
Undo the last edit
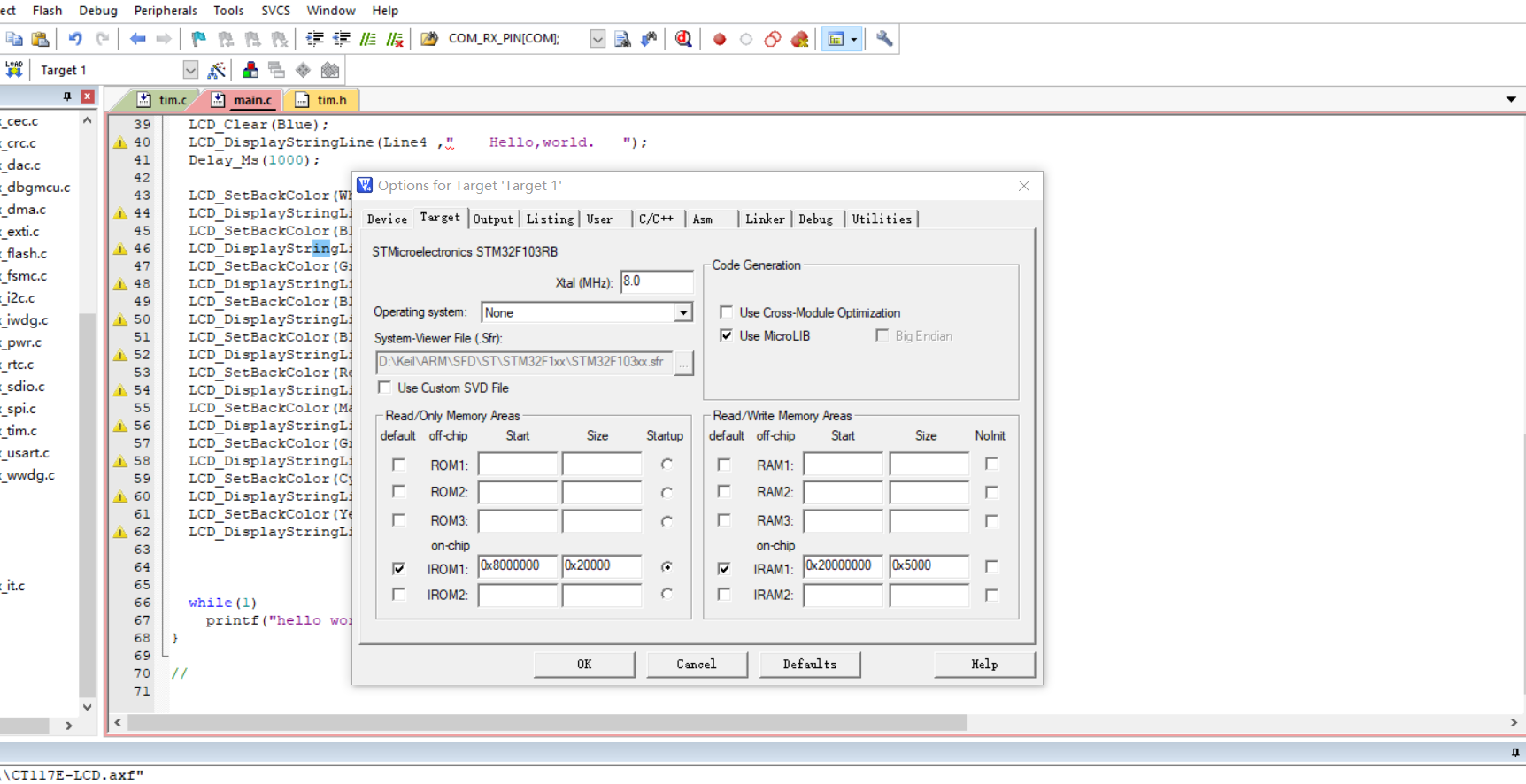click(75, 39)
